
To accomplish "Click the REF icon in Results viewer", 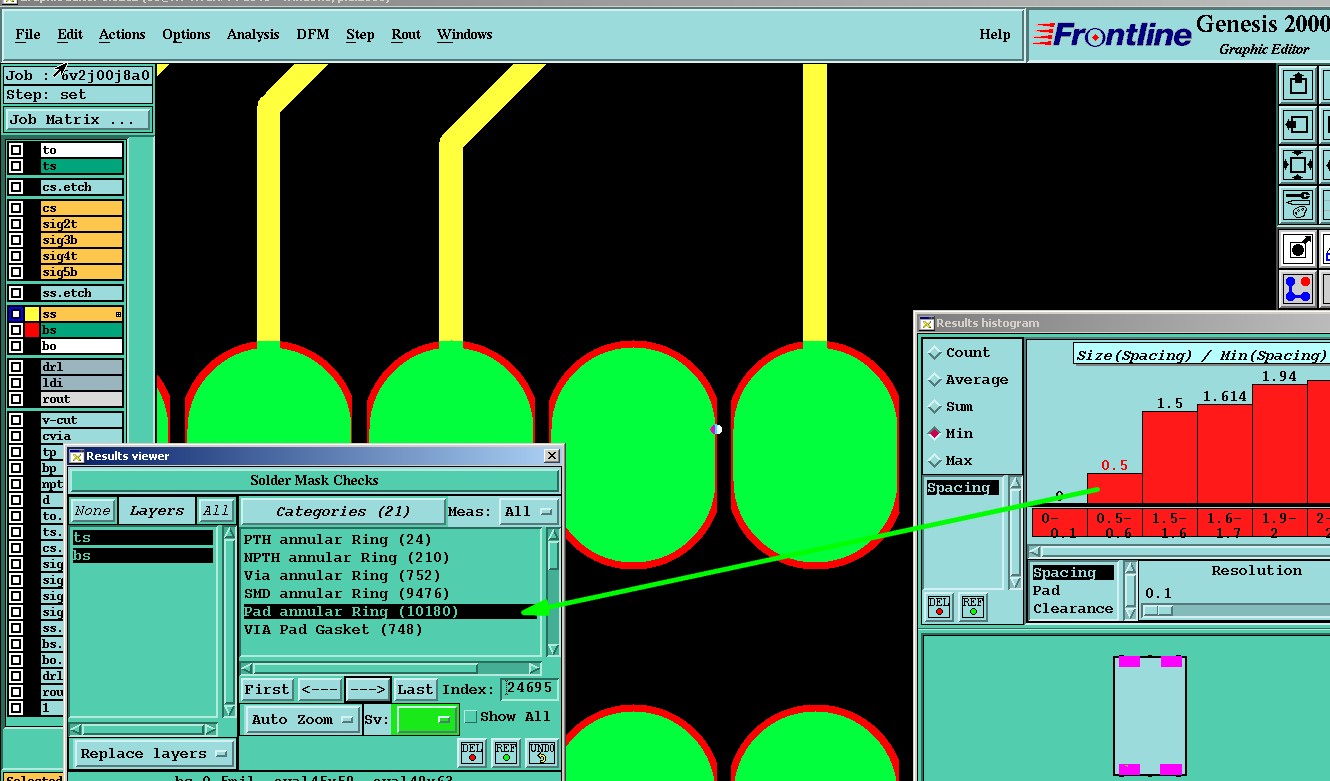I will click(506, 752).
